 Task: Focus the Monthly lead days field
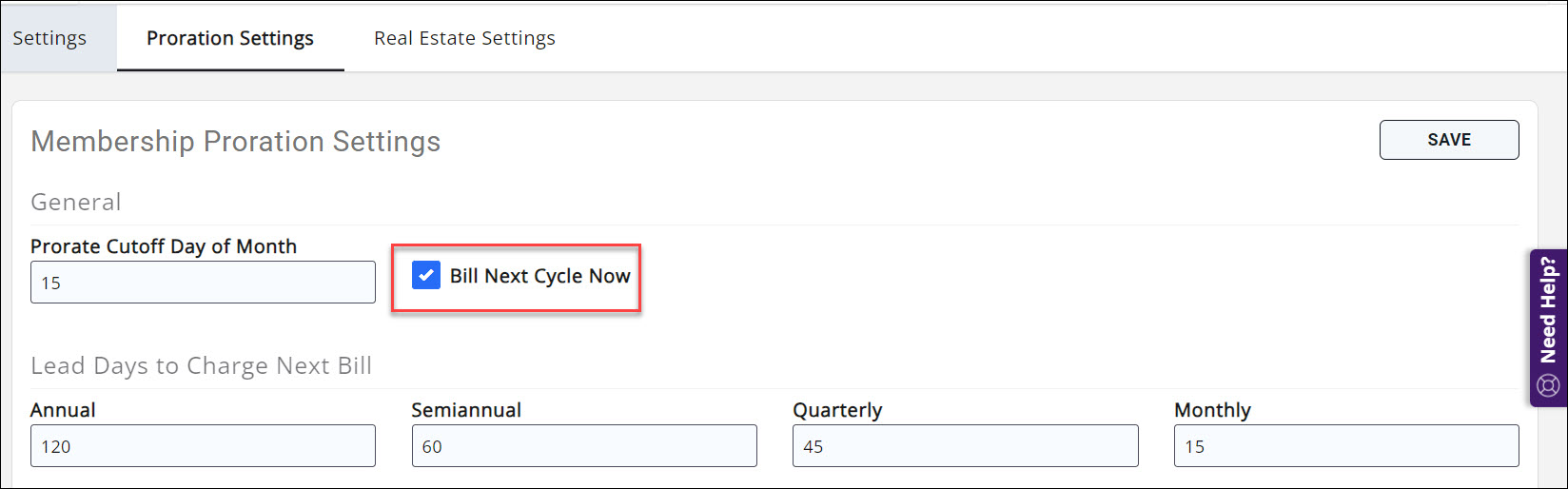click(1346, 446)
